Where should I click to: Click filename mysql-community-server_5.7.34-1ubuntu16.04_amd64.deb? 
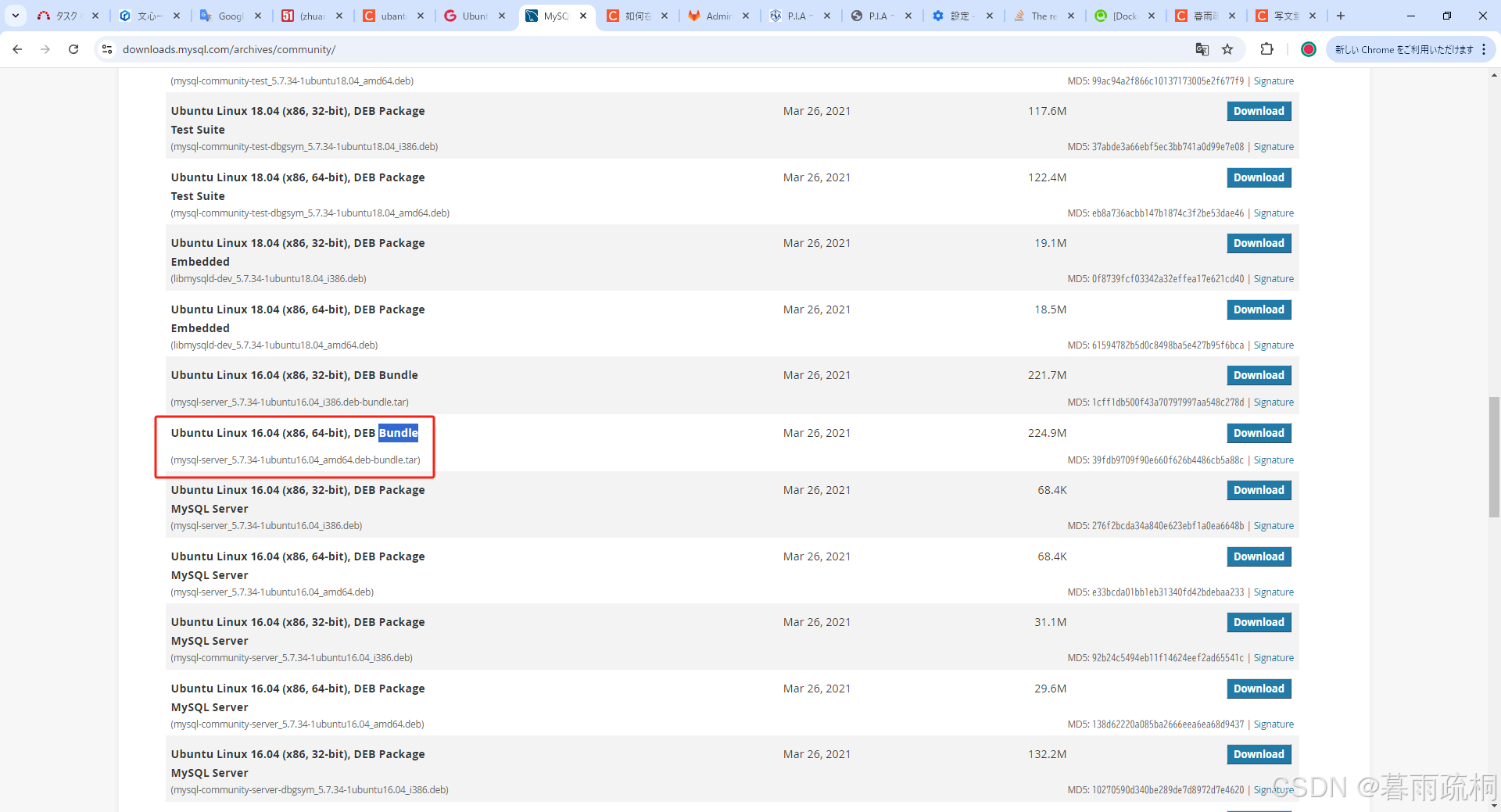(x=297, y=724)
